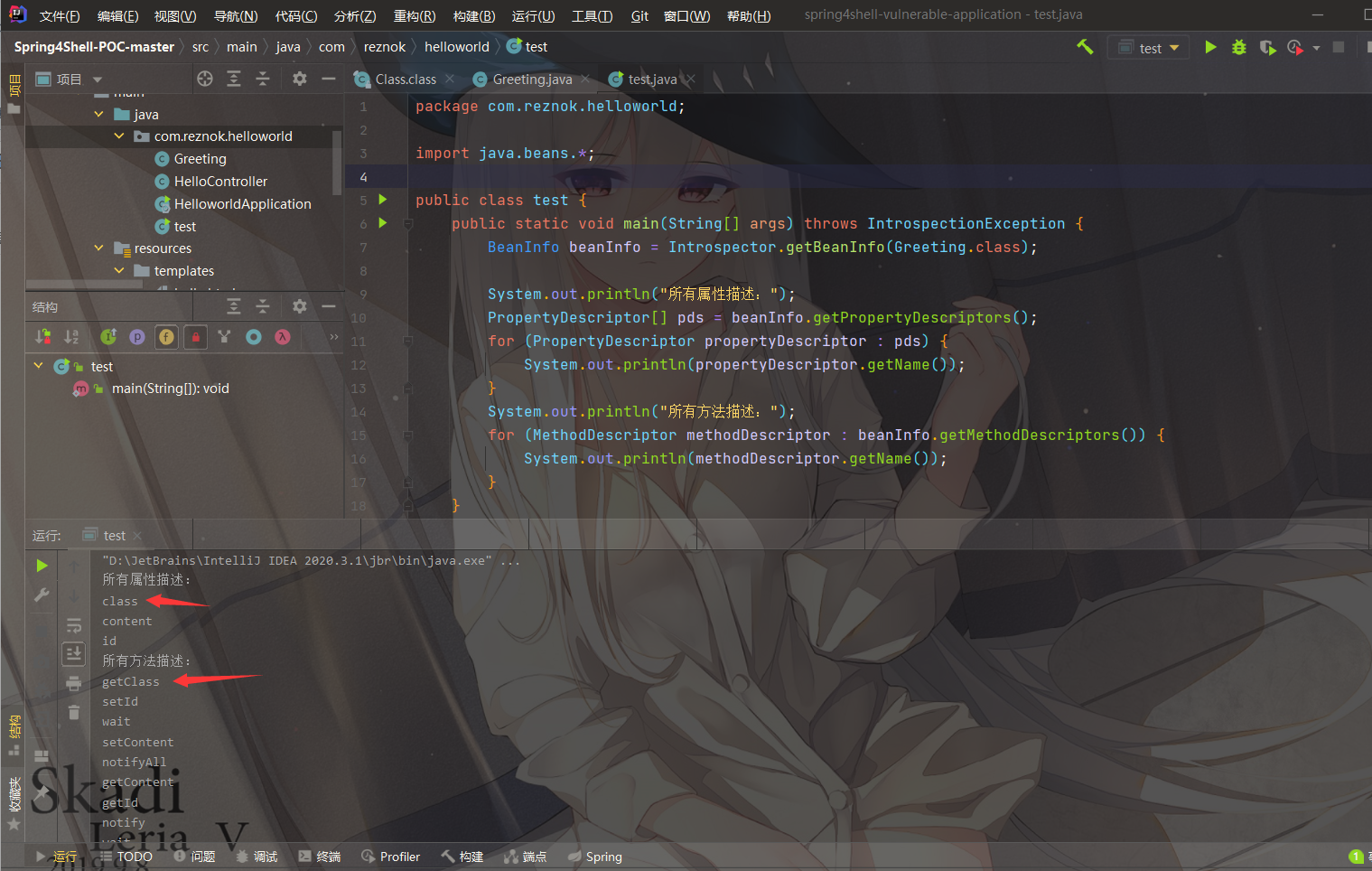
Task: Click helloworld in the breadcrumb path
Action: coord(456,47)
